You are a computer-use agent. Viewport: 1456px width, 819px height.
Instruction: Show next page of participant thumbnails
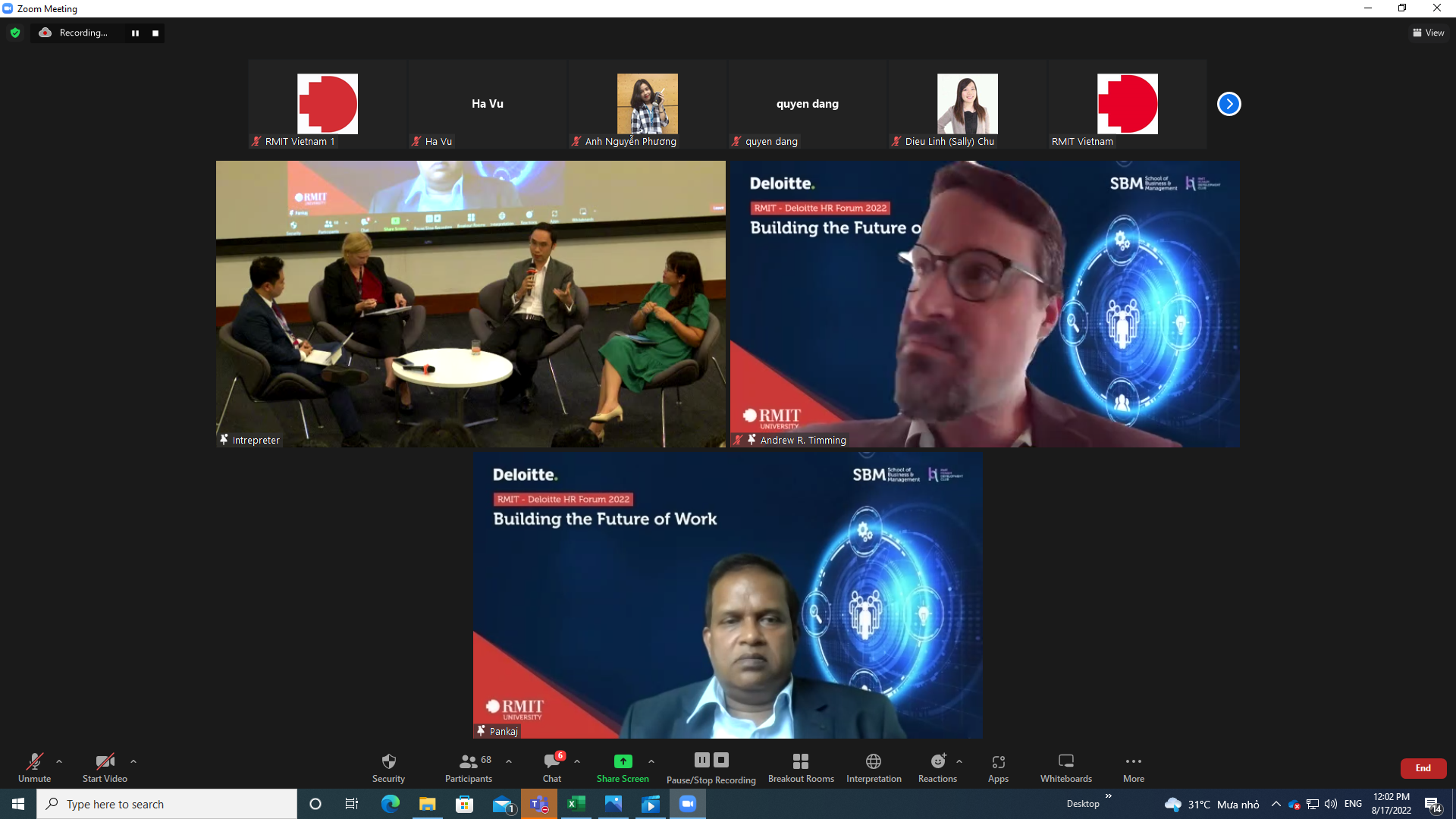1229,104
